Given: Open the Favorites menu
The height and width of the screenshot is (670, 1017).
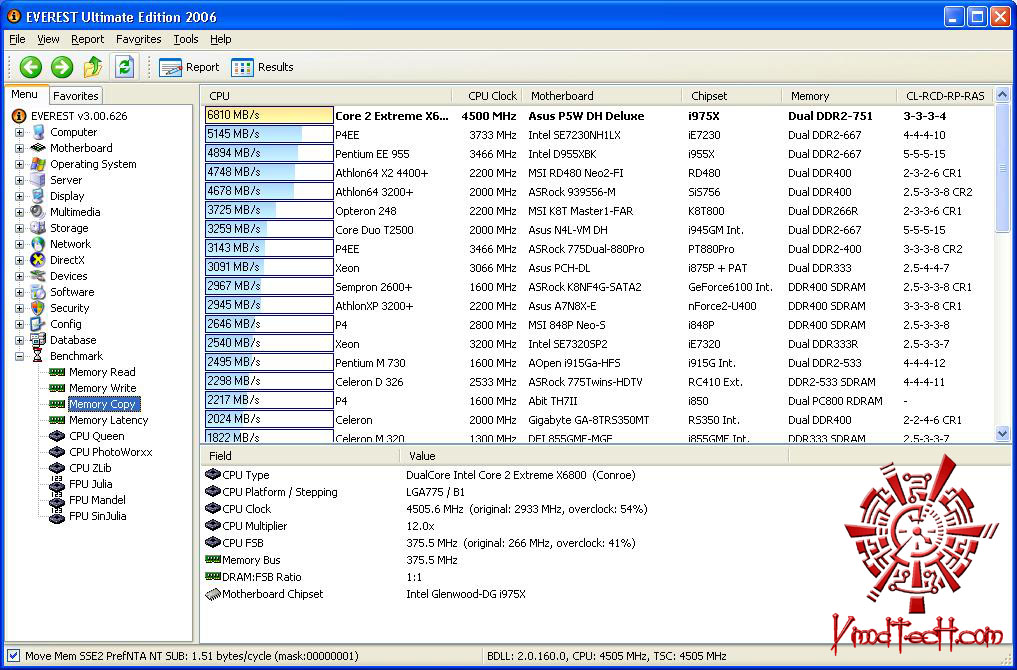Looking at the screenshot, I should (x=139, y=40).
